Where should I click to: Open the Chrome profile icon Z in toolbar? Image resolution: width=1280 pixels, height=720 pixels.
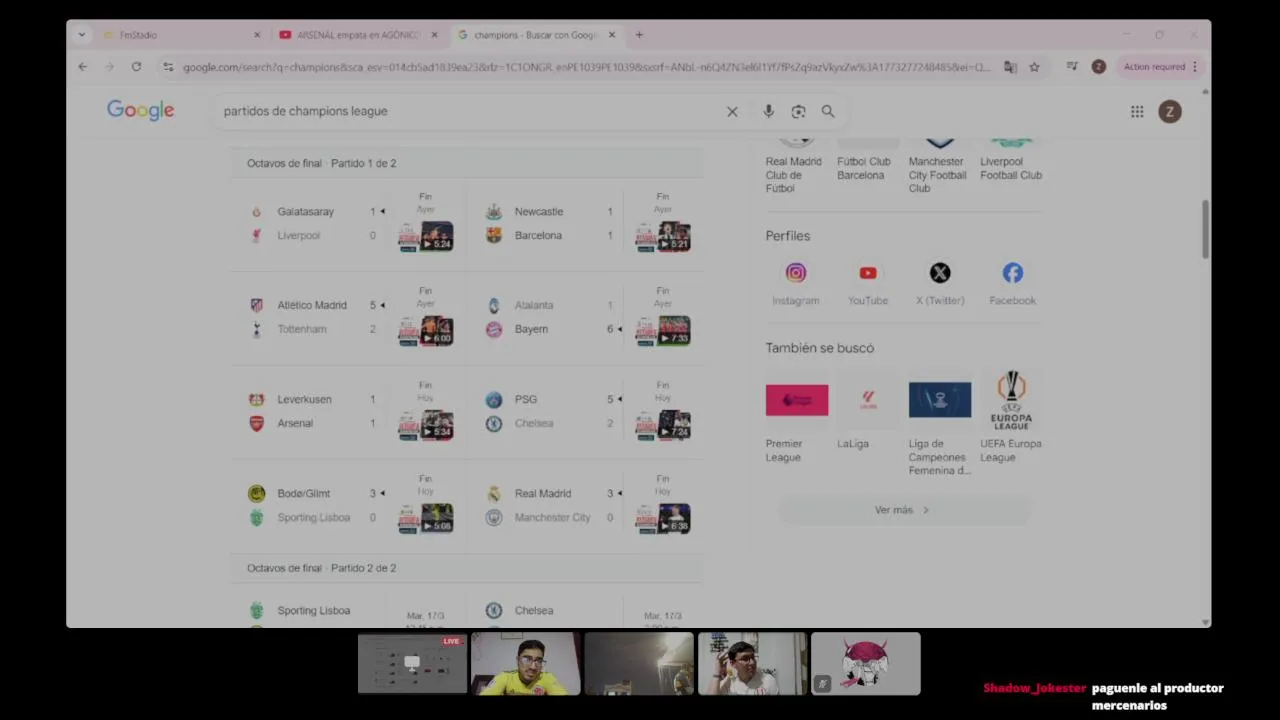point(1098,67)
